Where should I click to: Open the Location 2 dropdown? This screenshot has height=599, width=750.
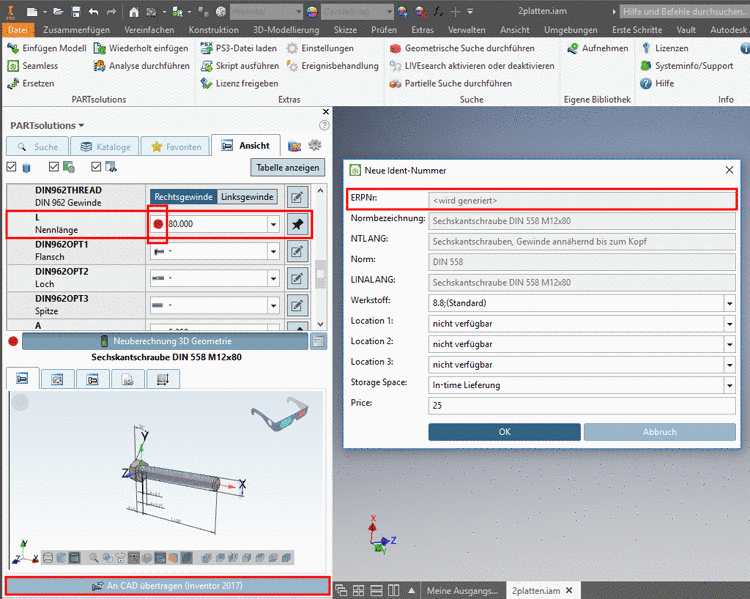pos(729,344)
